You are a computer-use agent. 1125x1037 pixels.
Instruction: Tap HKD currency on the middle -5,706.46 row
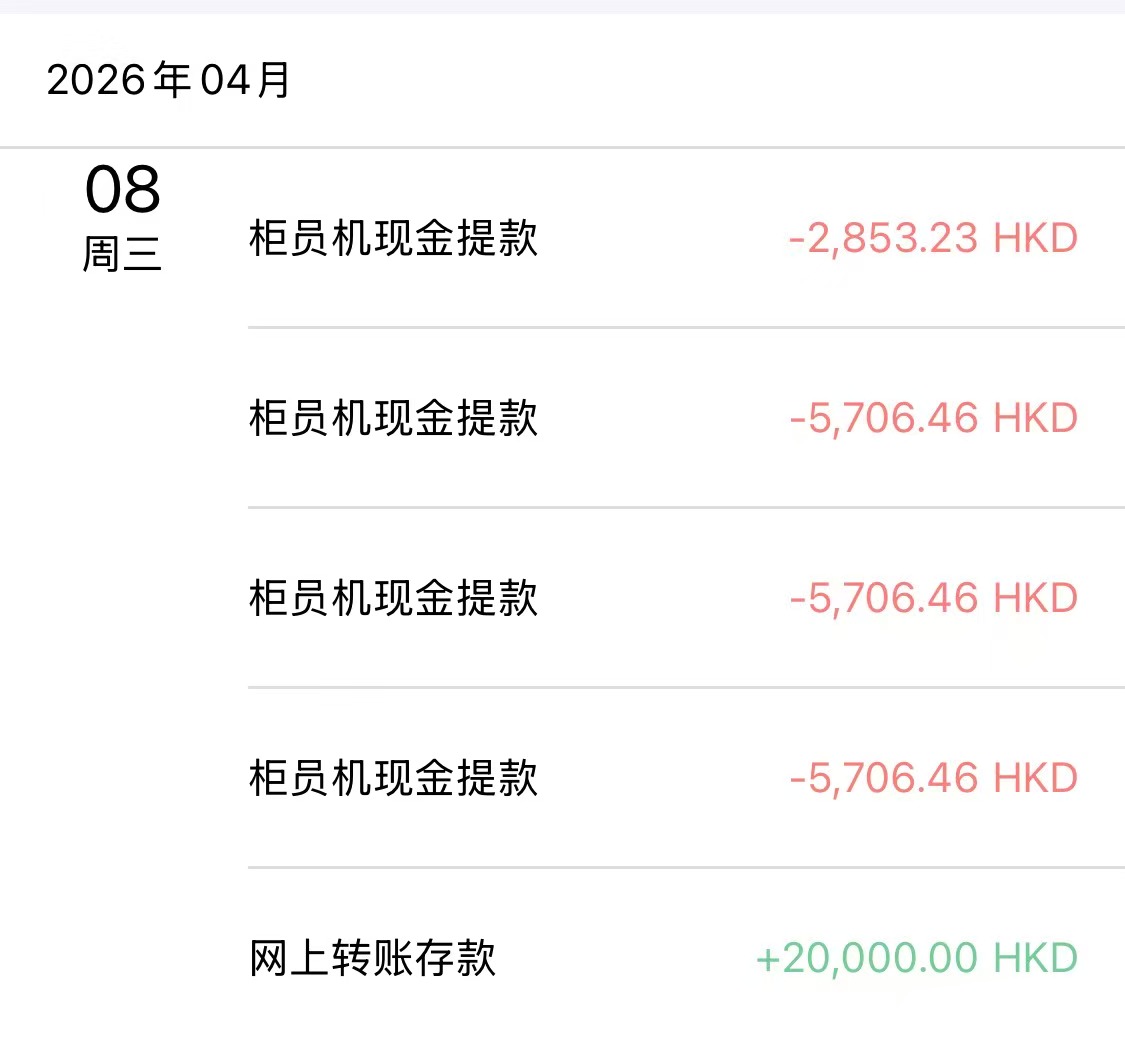pyautogui.click(x=1035, y=598)
